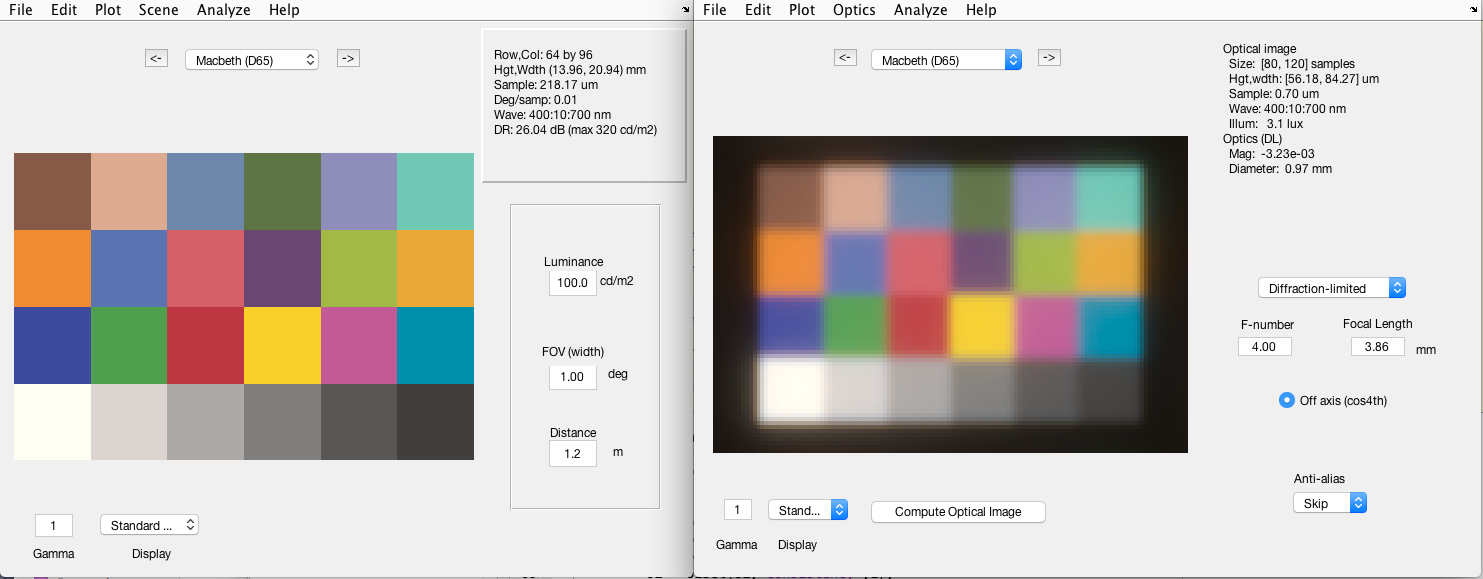Screen dimensions: 1483x579
Task: Click previous arrow button in Optics window
Action: (x=846, y=57)
